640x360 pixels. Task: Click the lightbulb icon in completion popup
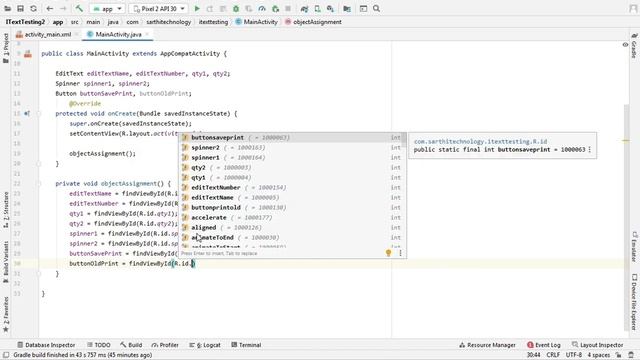389,253
